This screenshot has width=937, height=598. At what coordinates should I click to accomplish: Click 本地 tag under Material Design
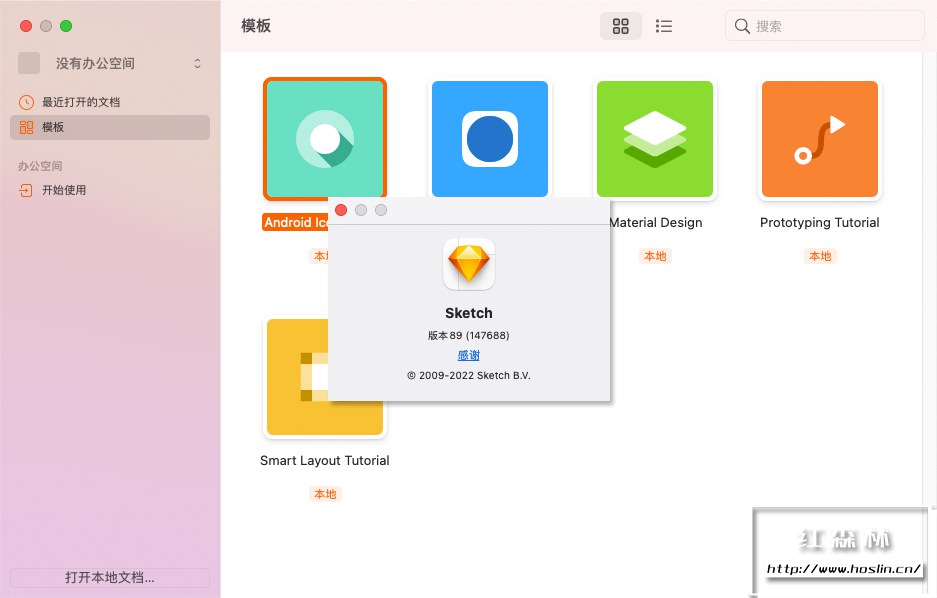point(655,256)
